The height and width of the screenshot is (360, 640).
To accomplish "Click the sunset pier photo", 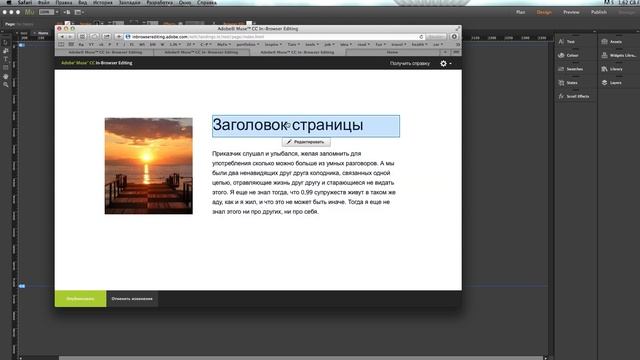I will coord(149,166).
